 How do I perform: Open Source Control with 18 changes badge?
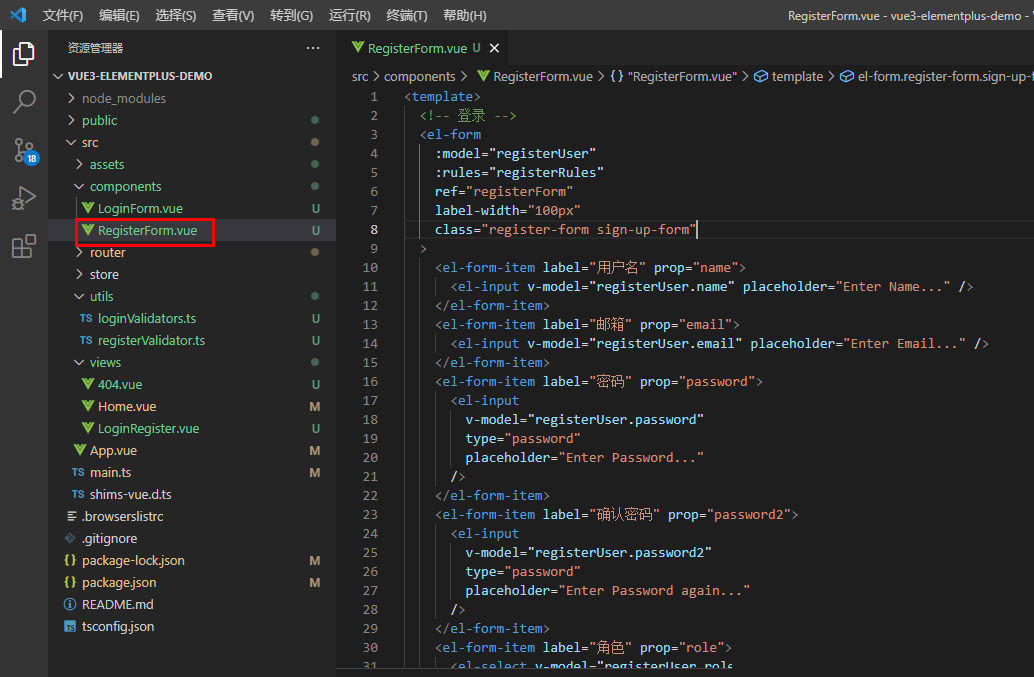[24, 150]
